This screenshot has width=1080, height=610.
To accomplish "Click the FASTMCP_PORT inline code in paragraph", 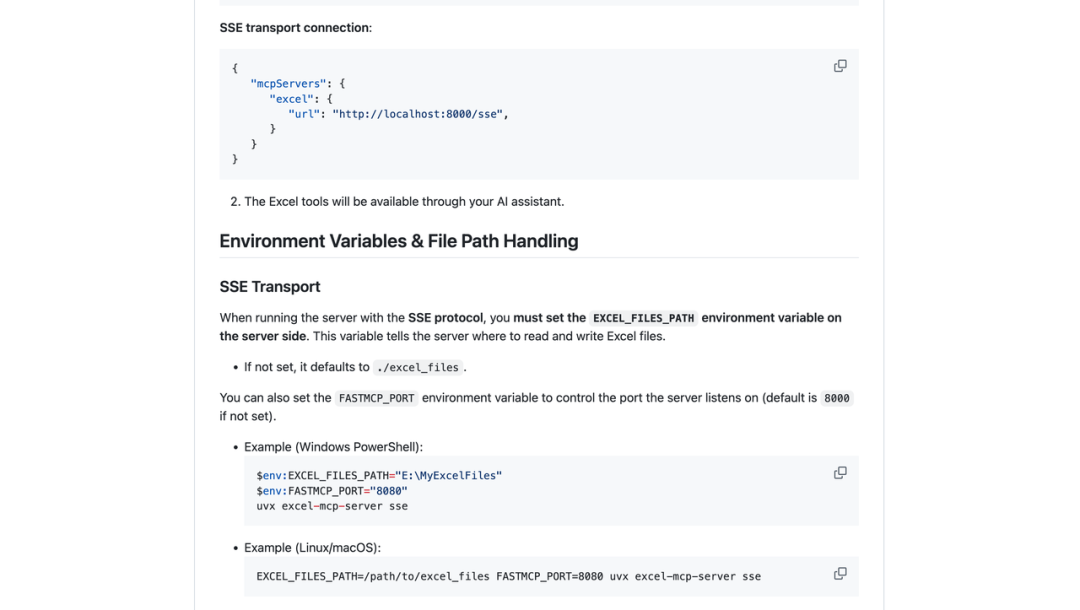I will [376, 398].
